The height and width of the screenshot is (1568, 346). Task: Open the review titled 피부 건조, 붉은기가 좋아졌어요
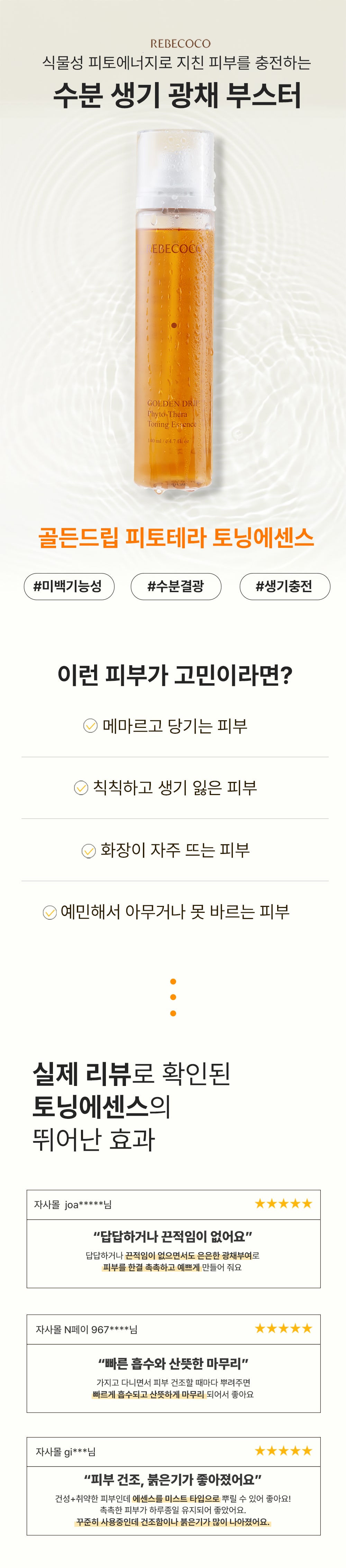tap(173, 1480)
